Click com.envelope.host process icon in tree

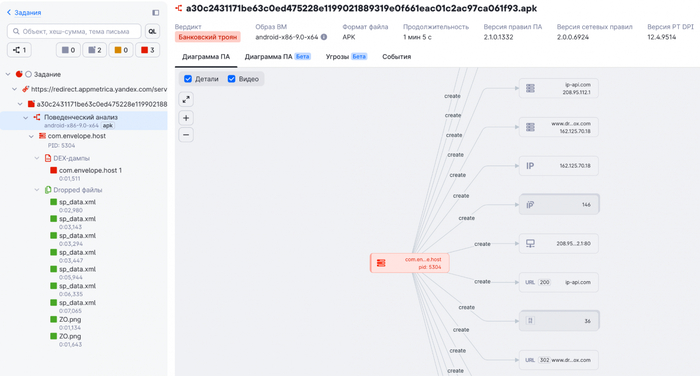point(42,136)
